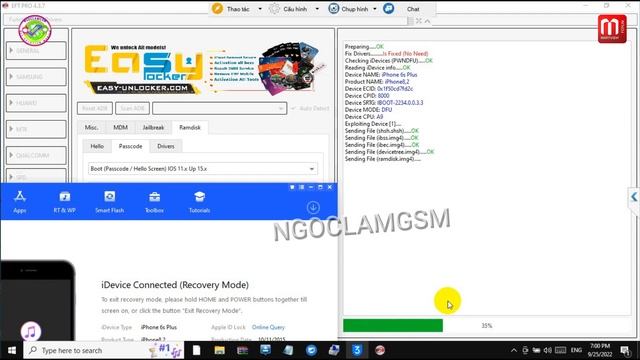Switch to the Jailbreak tab

tap(153, 127)
